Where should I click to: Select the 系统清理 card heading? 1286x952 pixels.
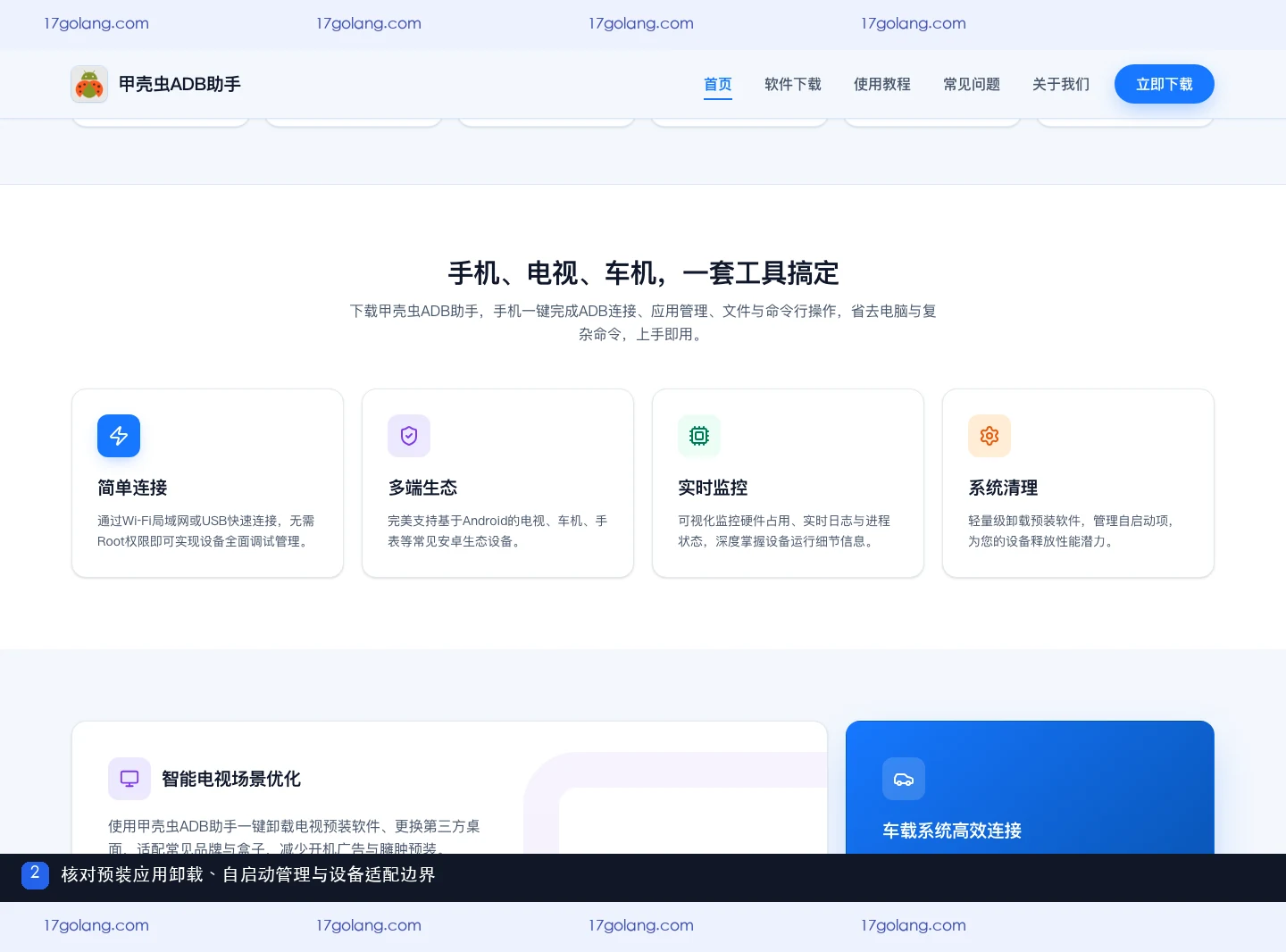coord(1003,488)
